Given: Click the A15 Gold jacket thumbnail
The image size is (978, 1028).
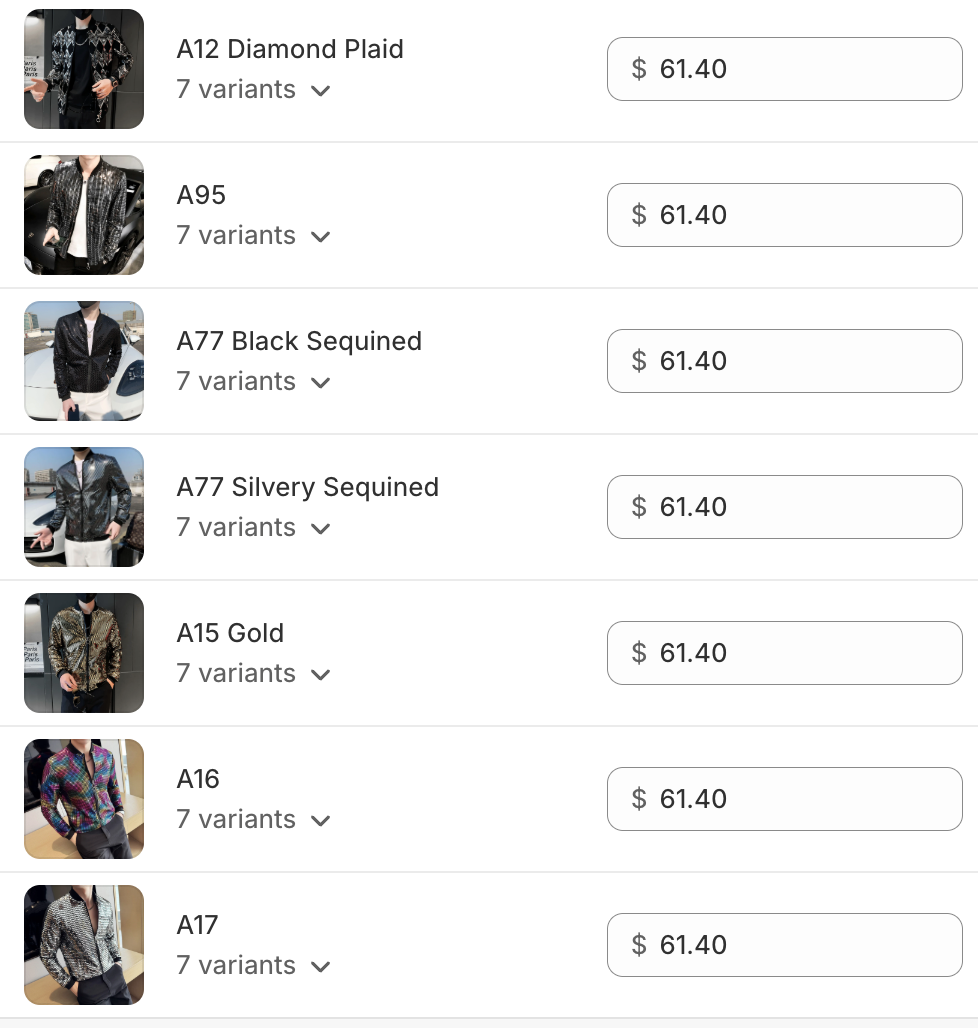Looking at the screenshot, I should tap(84, 653).
